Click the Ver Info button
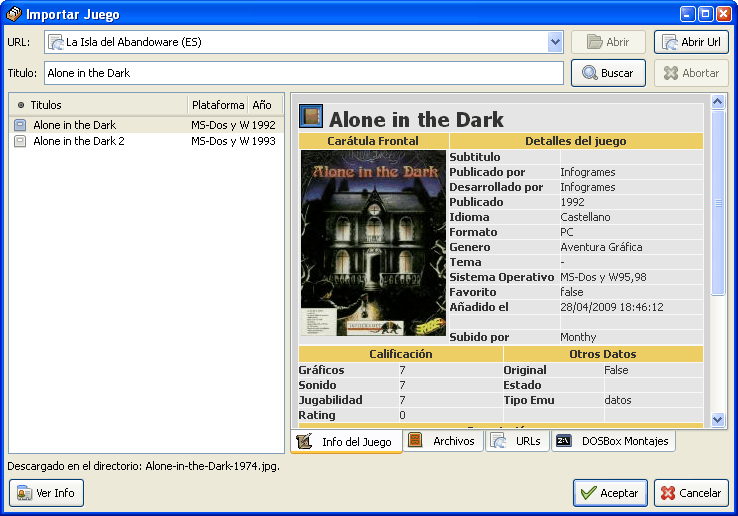 tap(47, 493)
